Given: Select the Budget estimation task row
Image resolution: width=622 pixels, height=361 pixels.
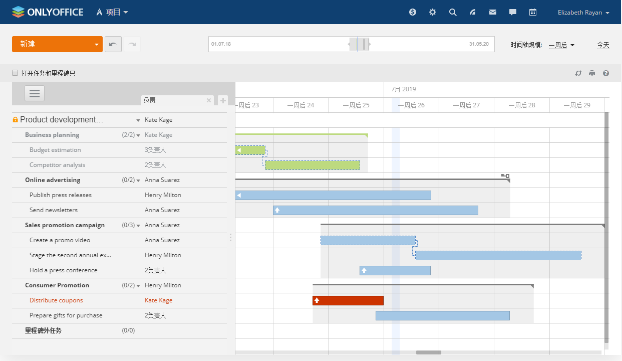Looking at the screenshot, I should [x=119, y=150].
